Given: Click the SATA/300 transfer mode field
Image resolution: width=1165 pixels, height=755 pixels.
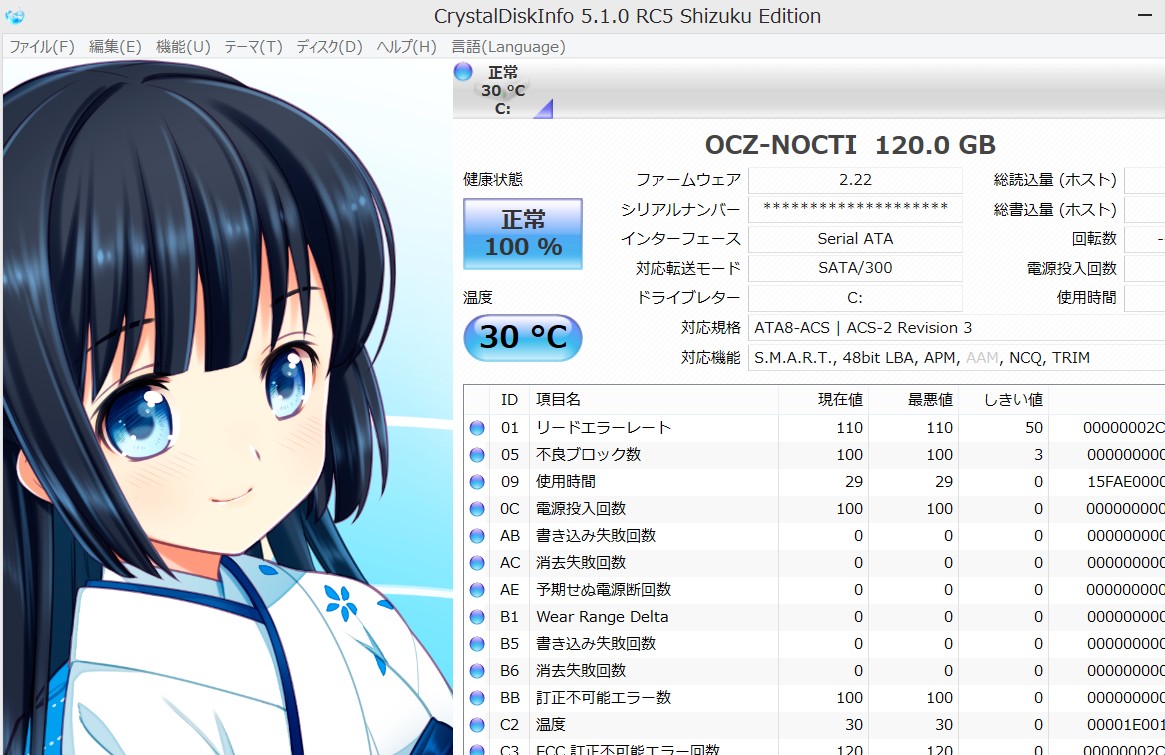Looking at the screenshot, I should click(855, 268).
